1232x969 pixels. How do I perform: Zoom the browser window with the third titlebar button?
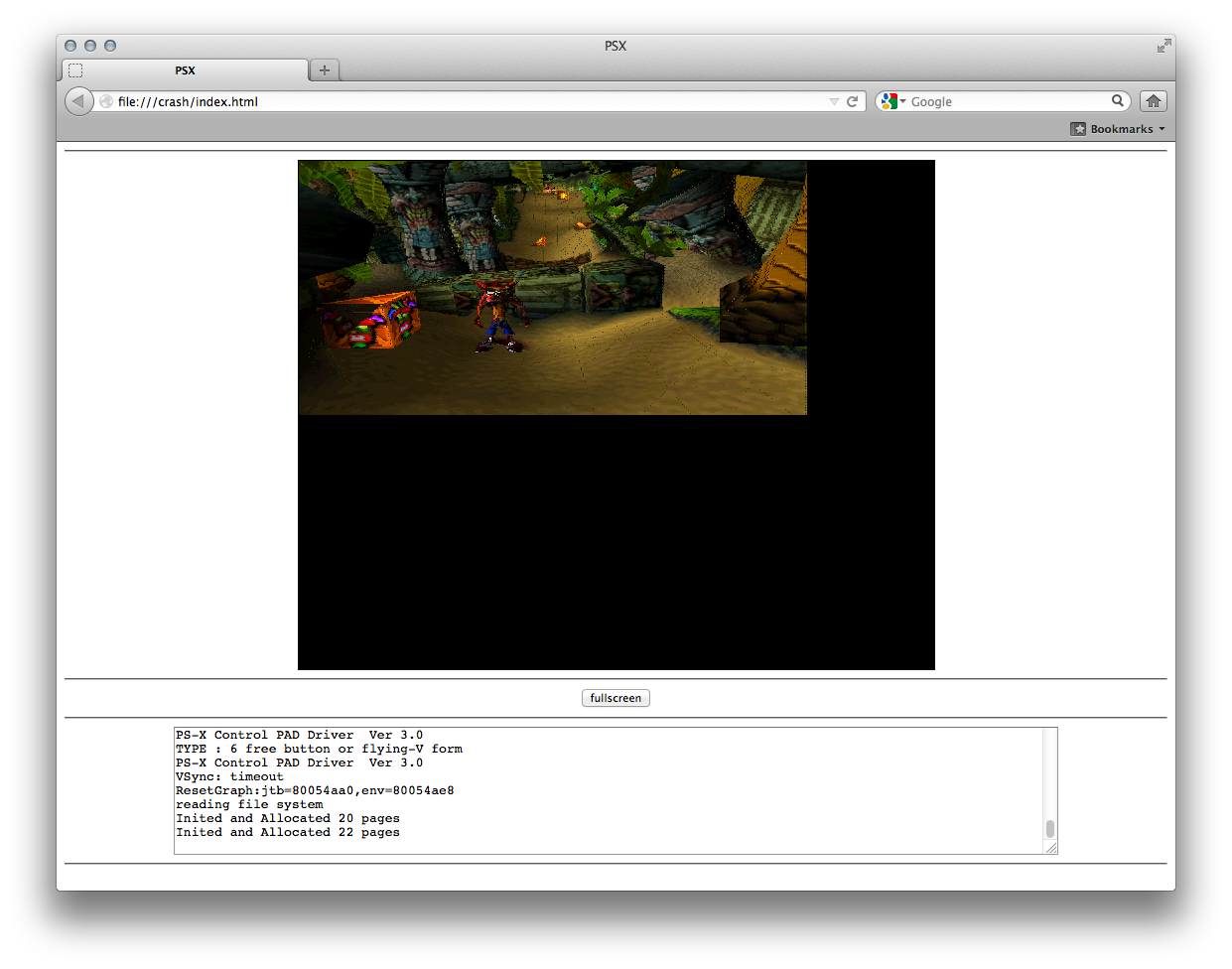[x=110, y=46]
